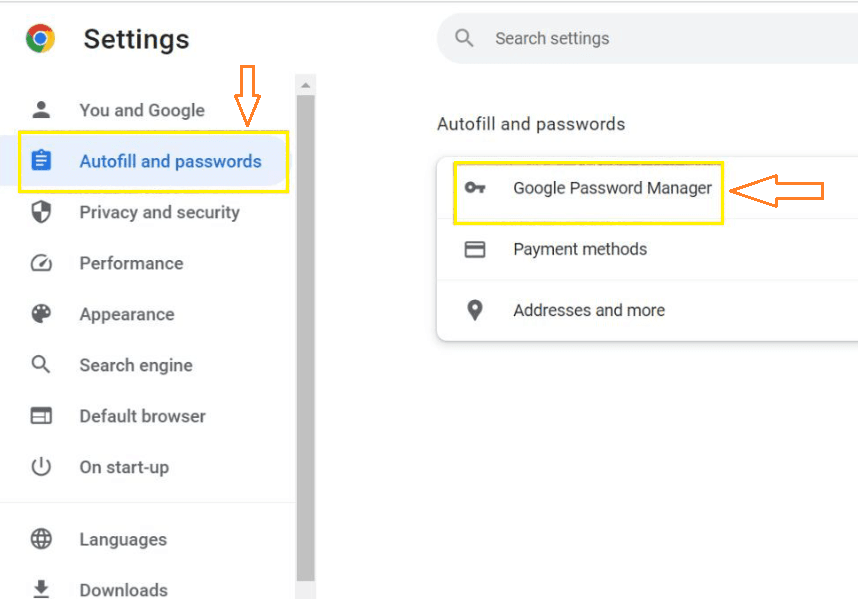The image size is (858, 599).
Task: Click the palette Appearance icon
Action: [x=41, y=314]
